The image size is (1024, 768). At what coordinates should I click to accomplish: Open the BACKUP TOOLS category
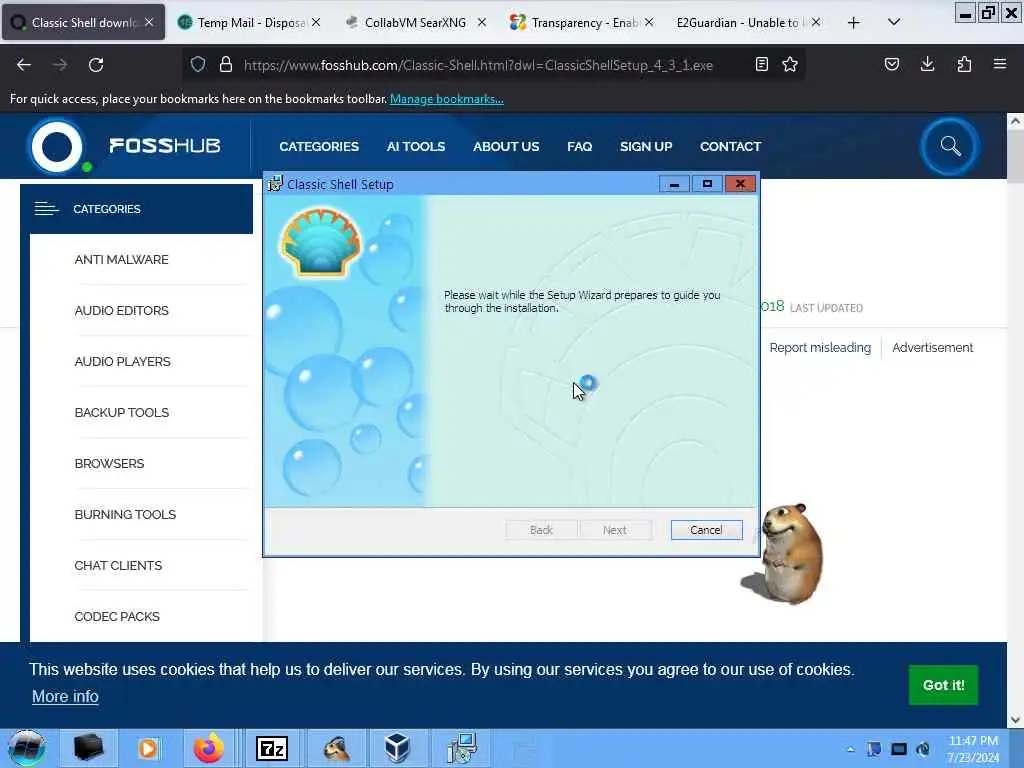[x=121, y=413]
